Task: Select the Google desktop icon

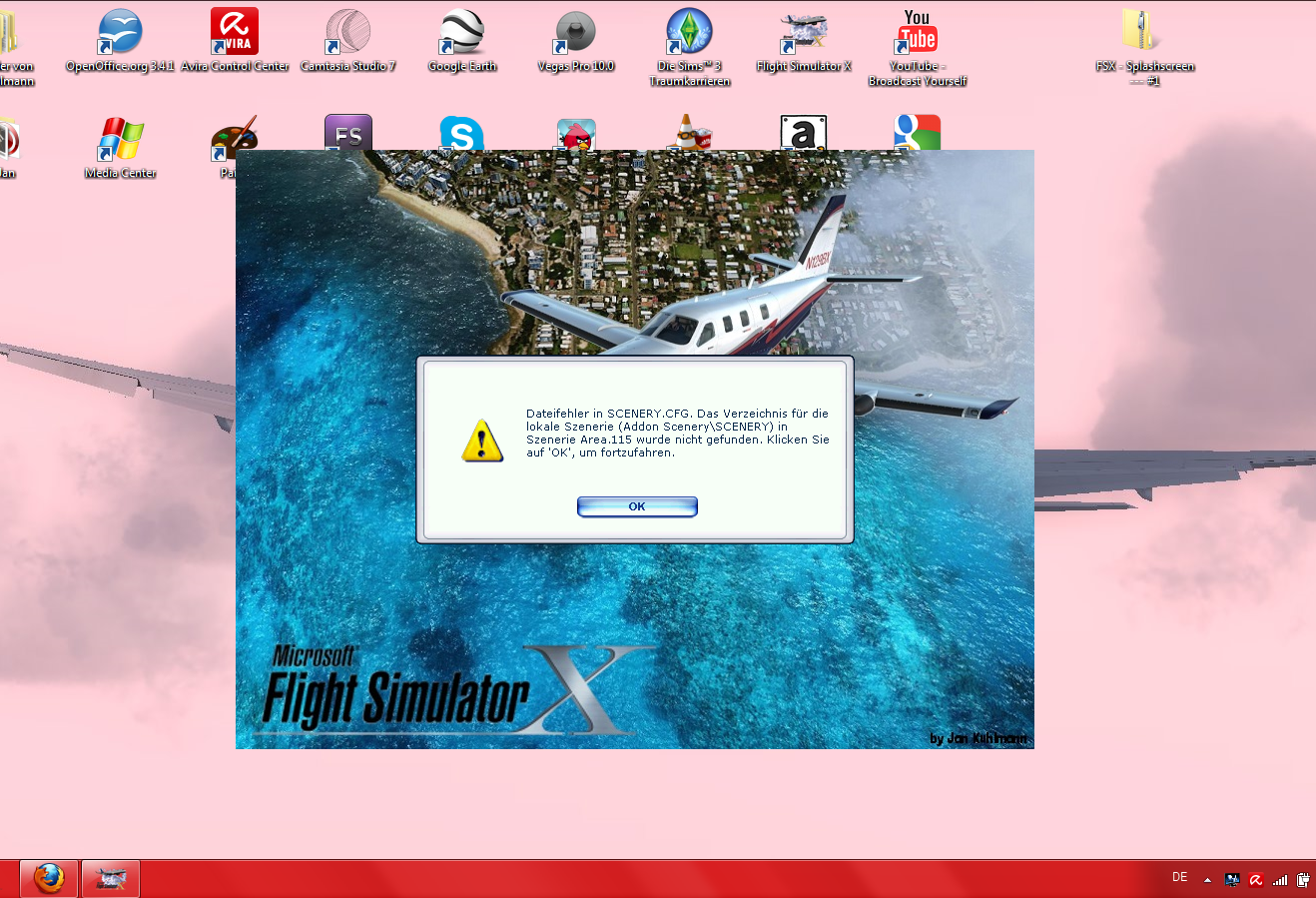Action: tap(918, 132)
